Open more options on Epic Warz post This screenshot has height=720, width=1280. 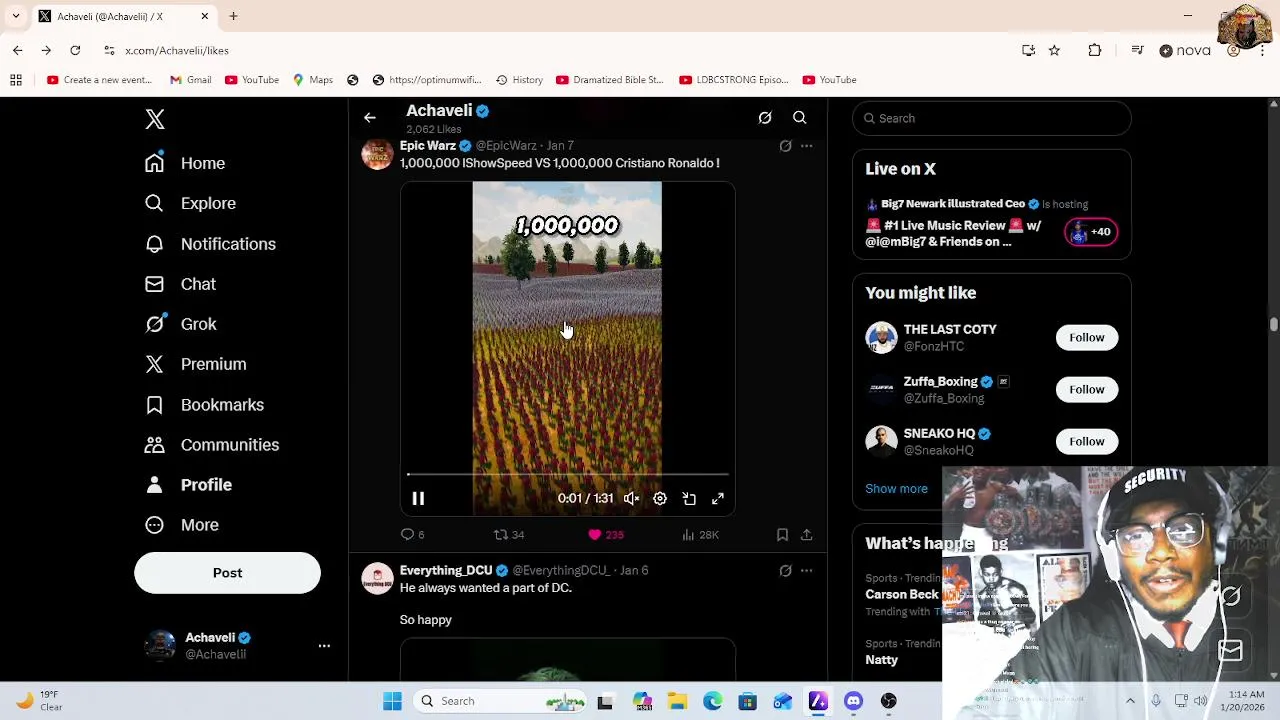pos(807,146)
